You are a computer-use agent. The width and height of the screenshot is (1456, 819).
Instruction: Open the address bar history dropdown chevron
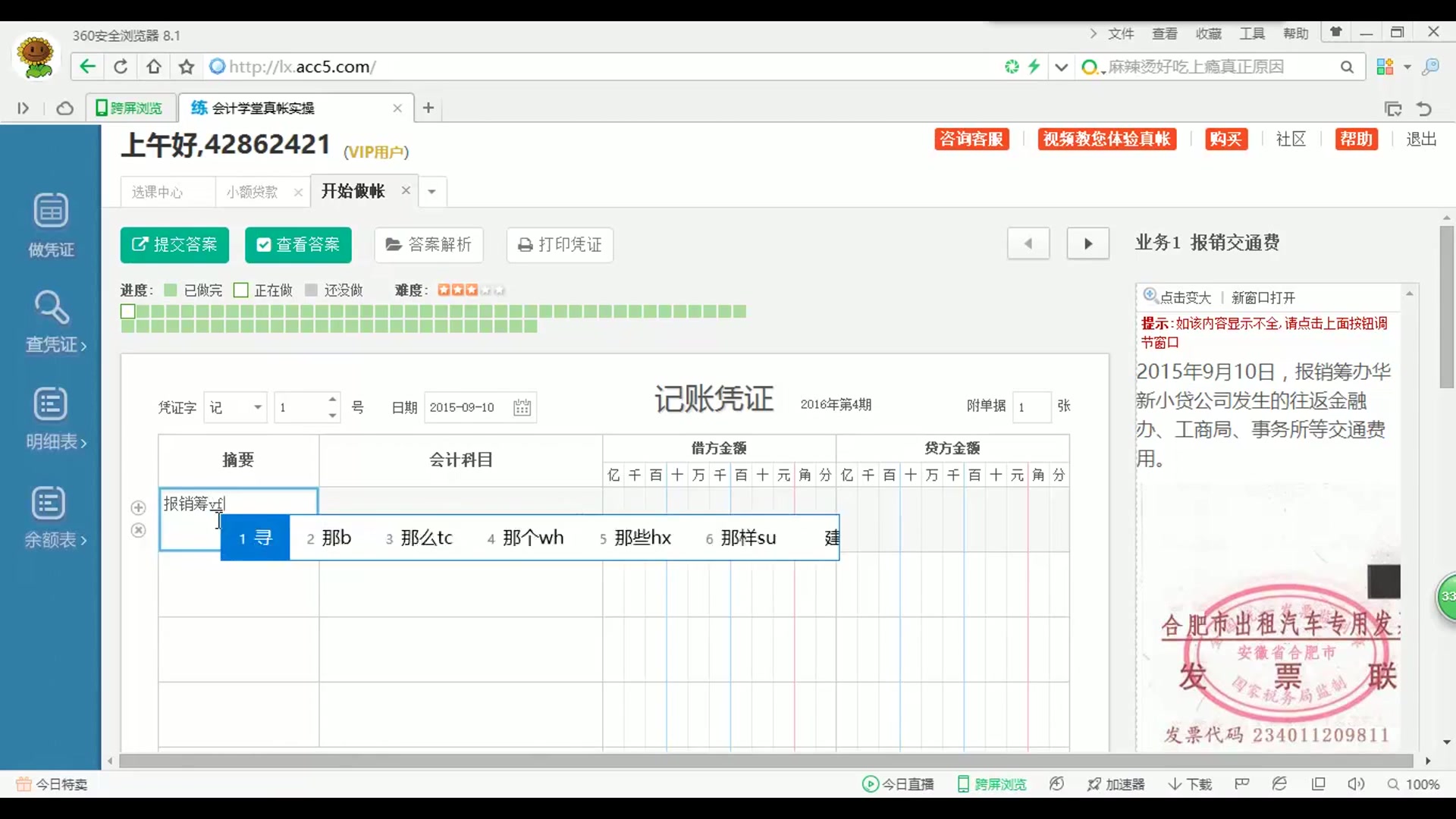[x=1062, y=67]
